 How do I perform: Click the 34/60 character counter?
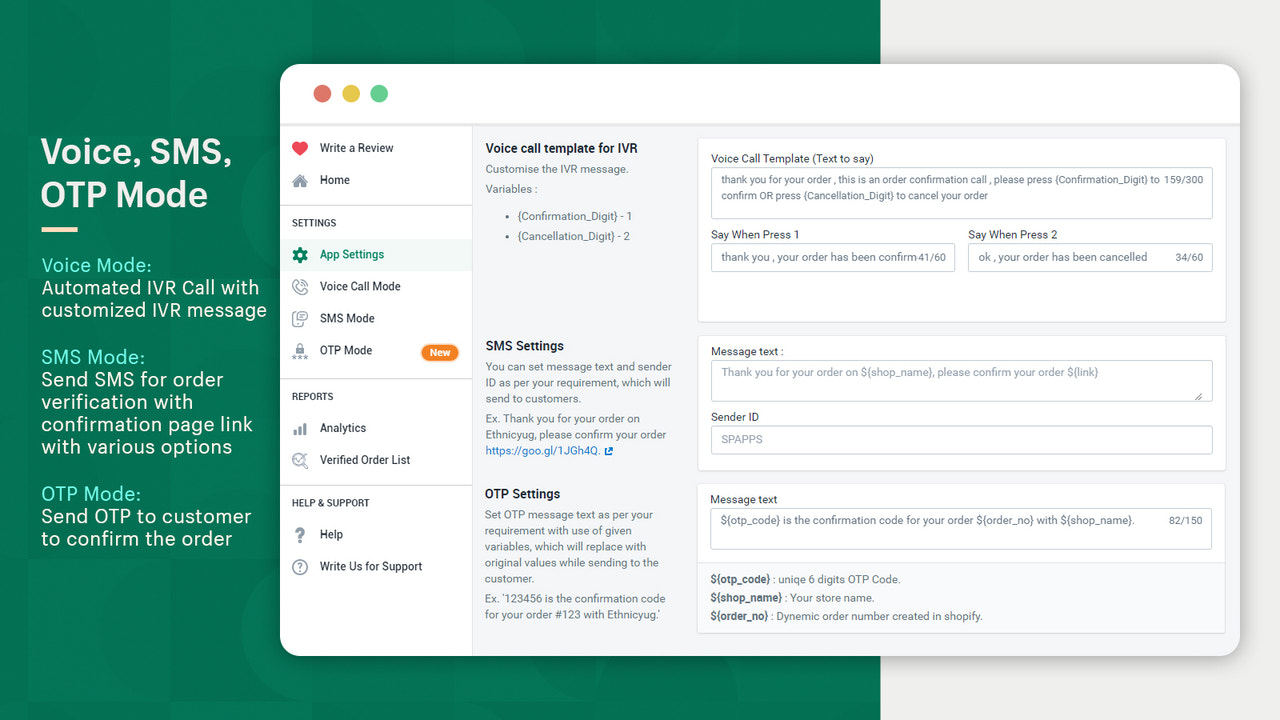[x=1189, y=257]
